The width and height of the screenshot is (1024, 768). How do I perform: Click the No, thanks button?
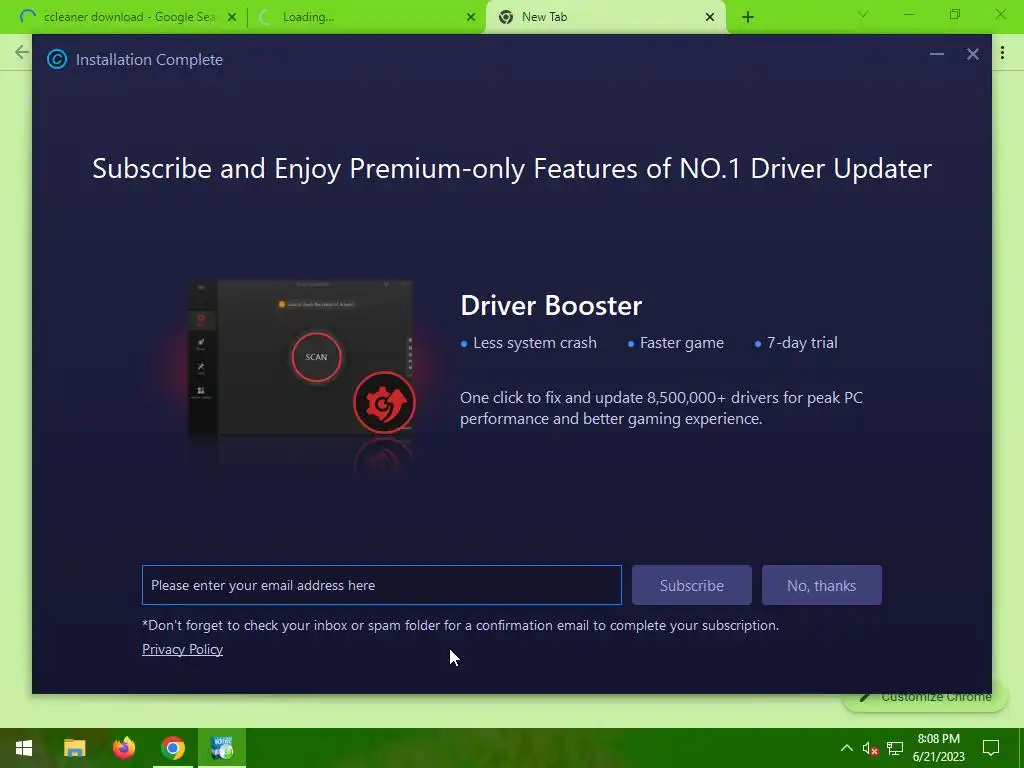822,585
